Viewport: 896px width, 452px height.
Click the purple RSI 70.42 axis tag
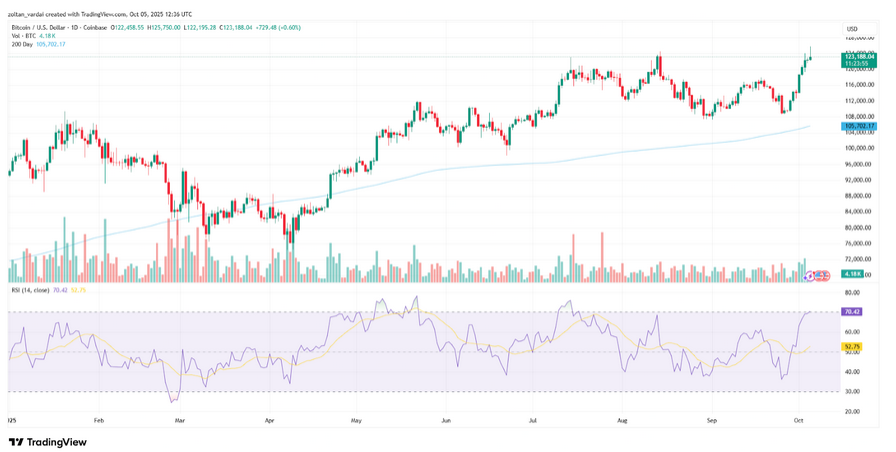click(x=853, y=312)
